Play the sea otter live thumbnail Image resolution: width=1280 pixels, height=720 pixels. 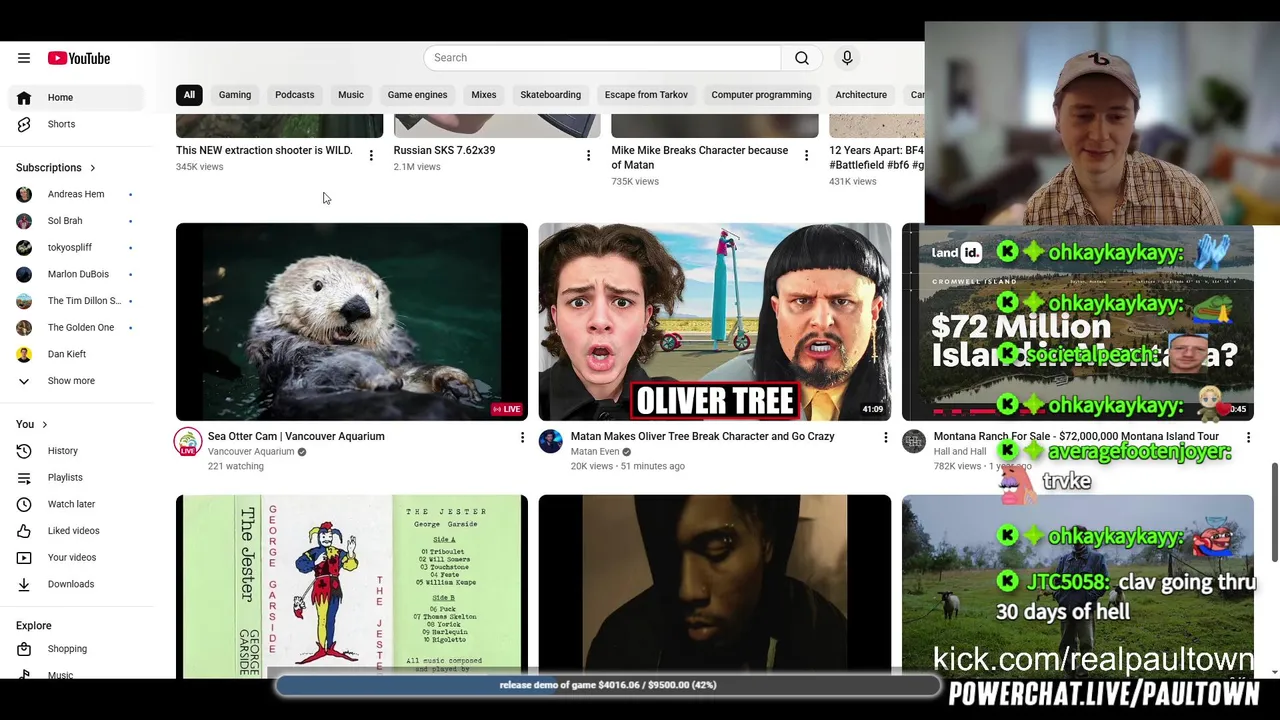[x=352, y=322]
